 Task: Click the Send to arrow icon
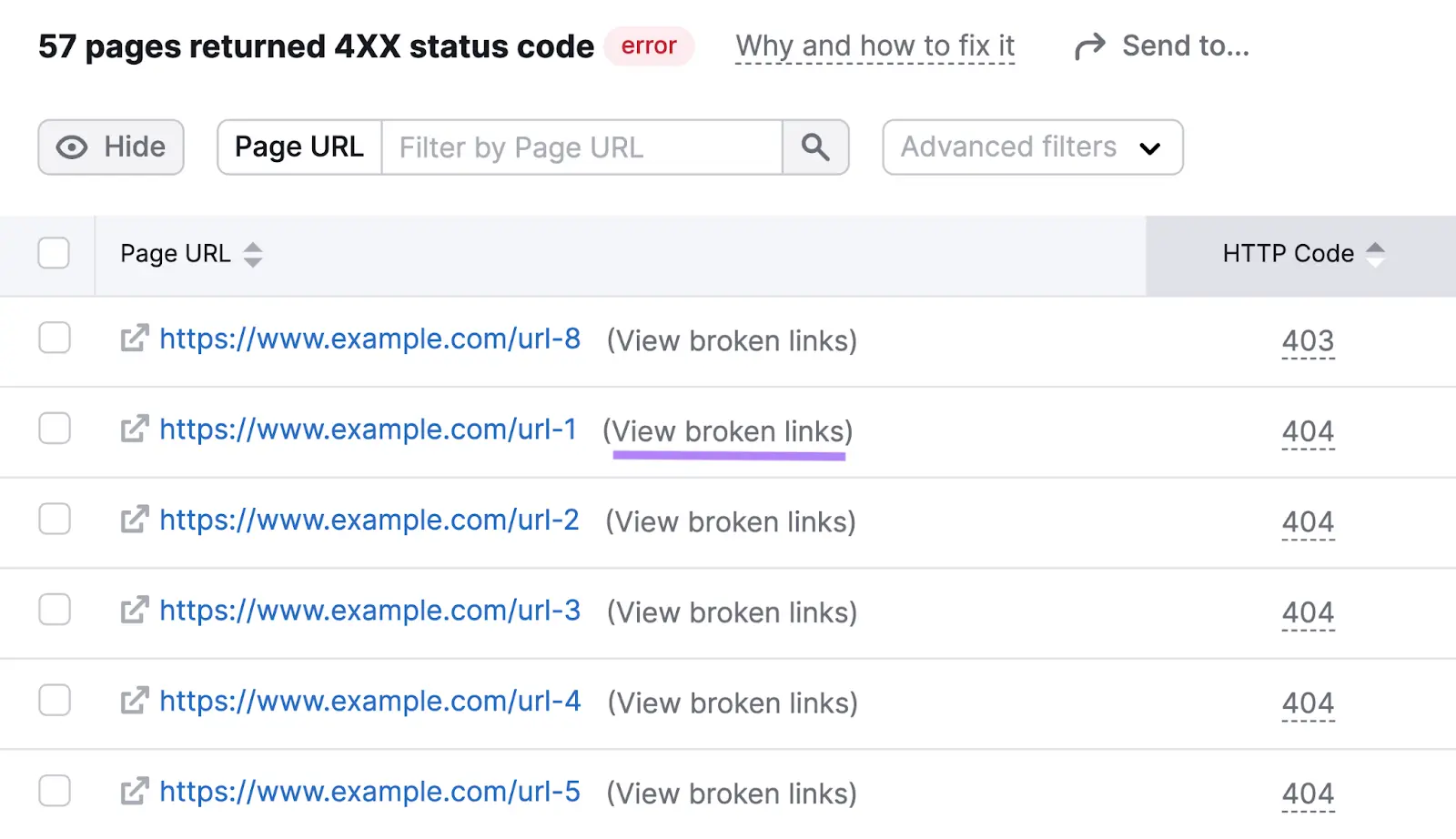(x=1088, y=45)
